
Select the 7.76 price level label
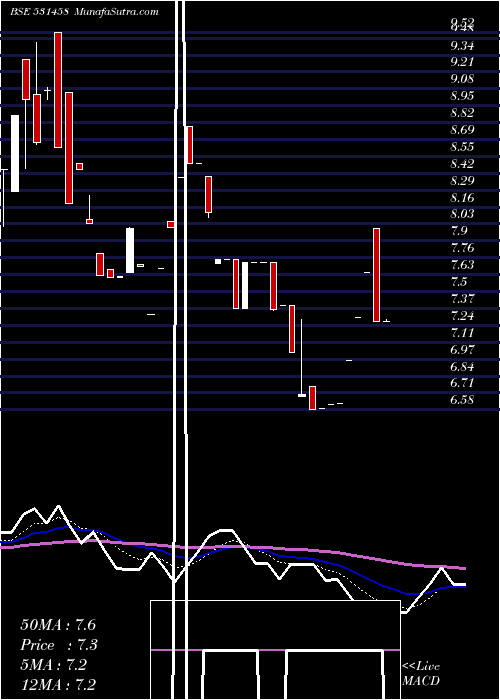tap(462, 248)
